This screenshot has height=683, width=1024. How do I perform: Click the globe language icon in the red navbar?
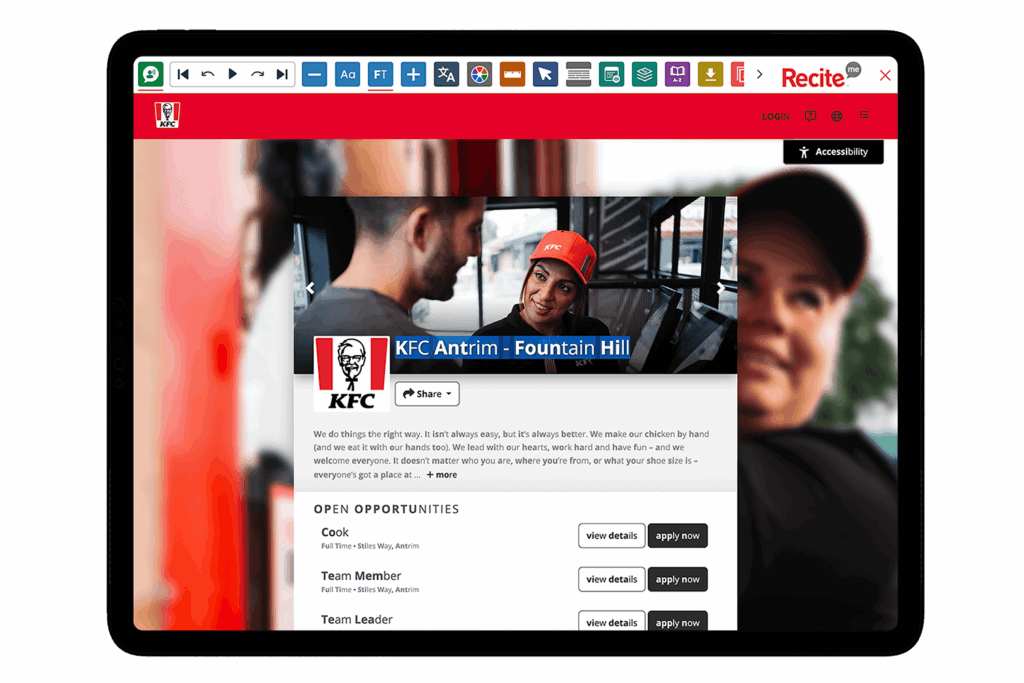836,116
